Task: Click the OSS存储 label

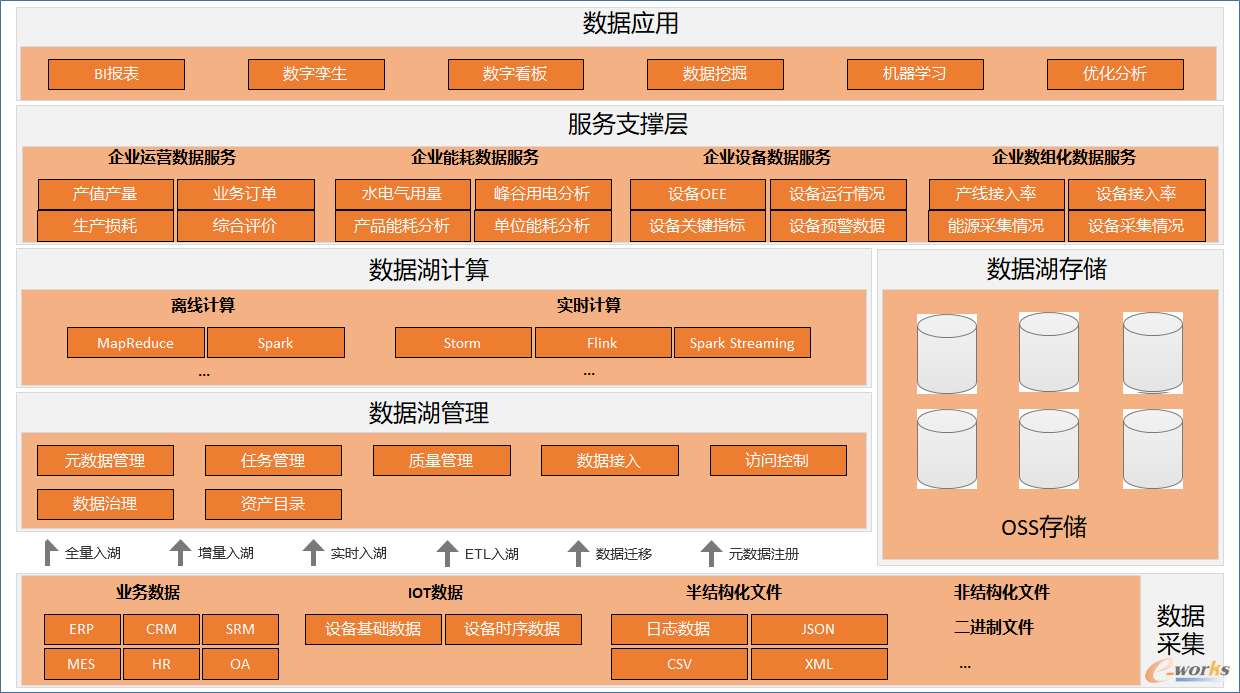Action: 1044,527
